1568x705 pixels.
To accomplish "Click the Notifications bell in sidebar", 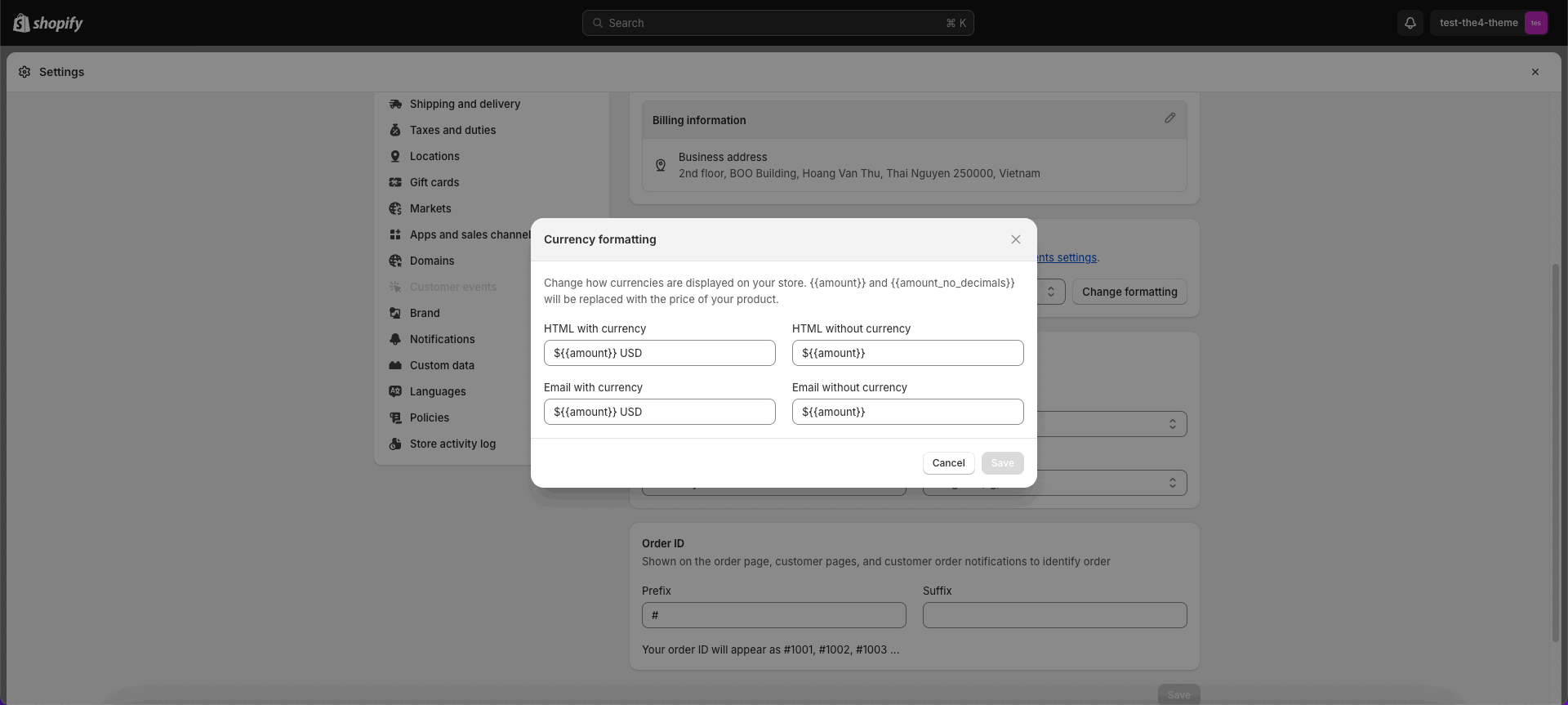I will (395, 339).
